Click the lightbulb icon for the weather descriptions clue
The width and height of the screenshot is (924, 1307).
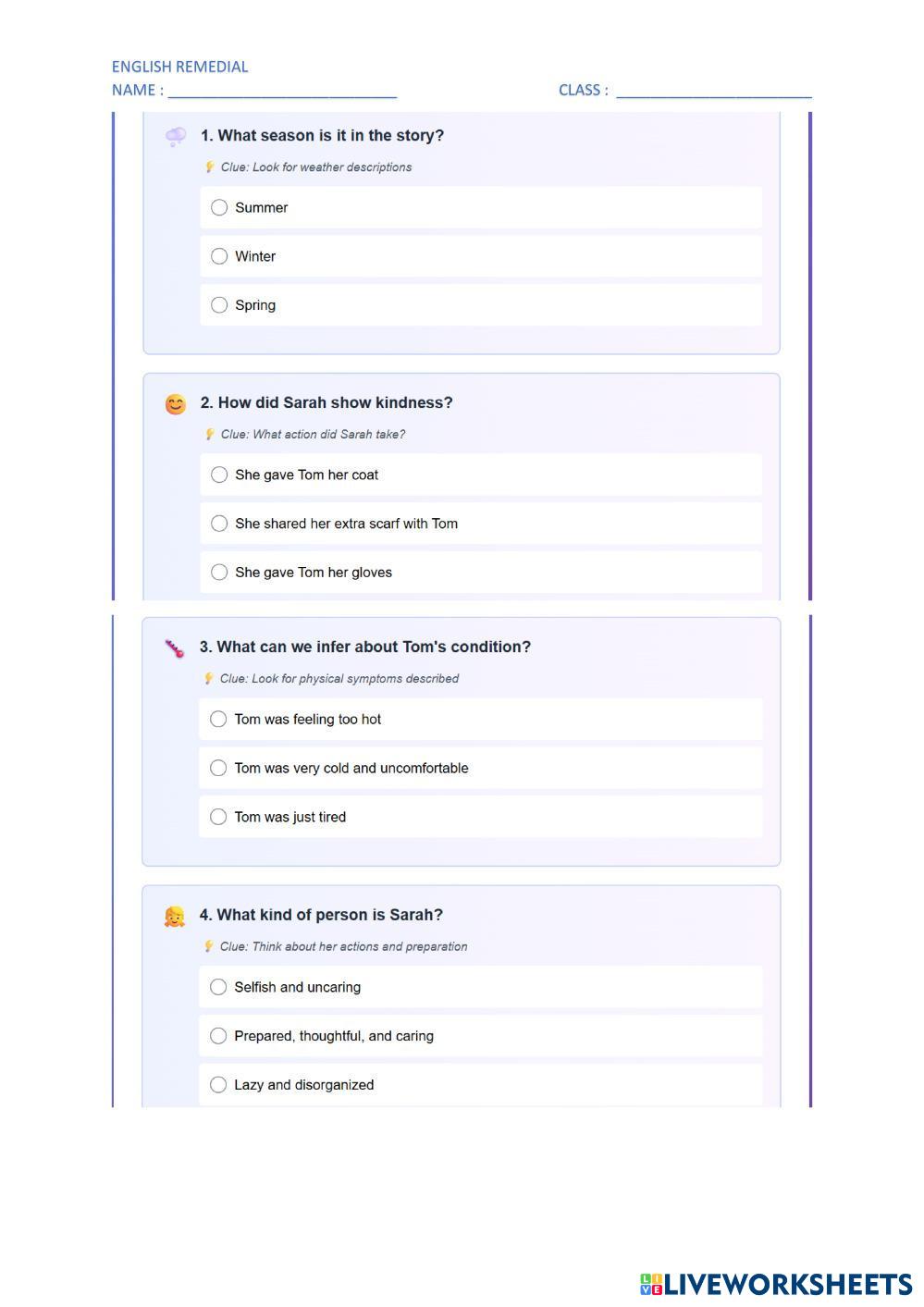point(210,167)
